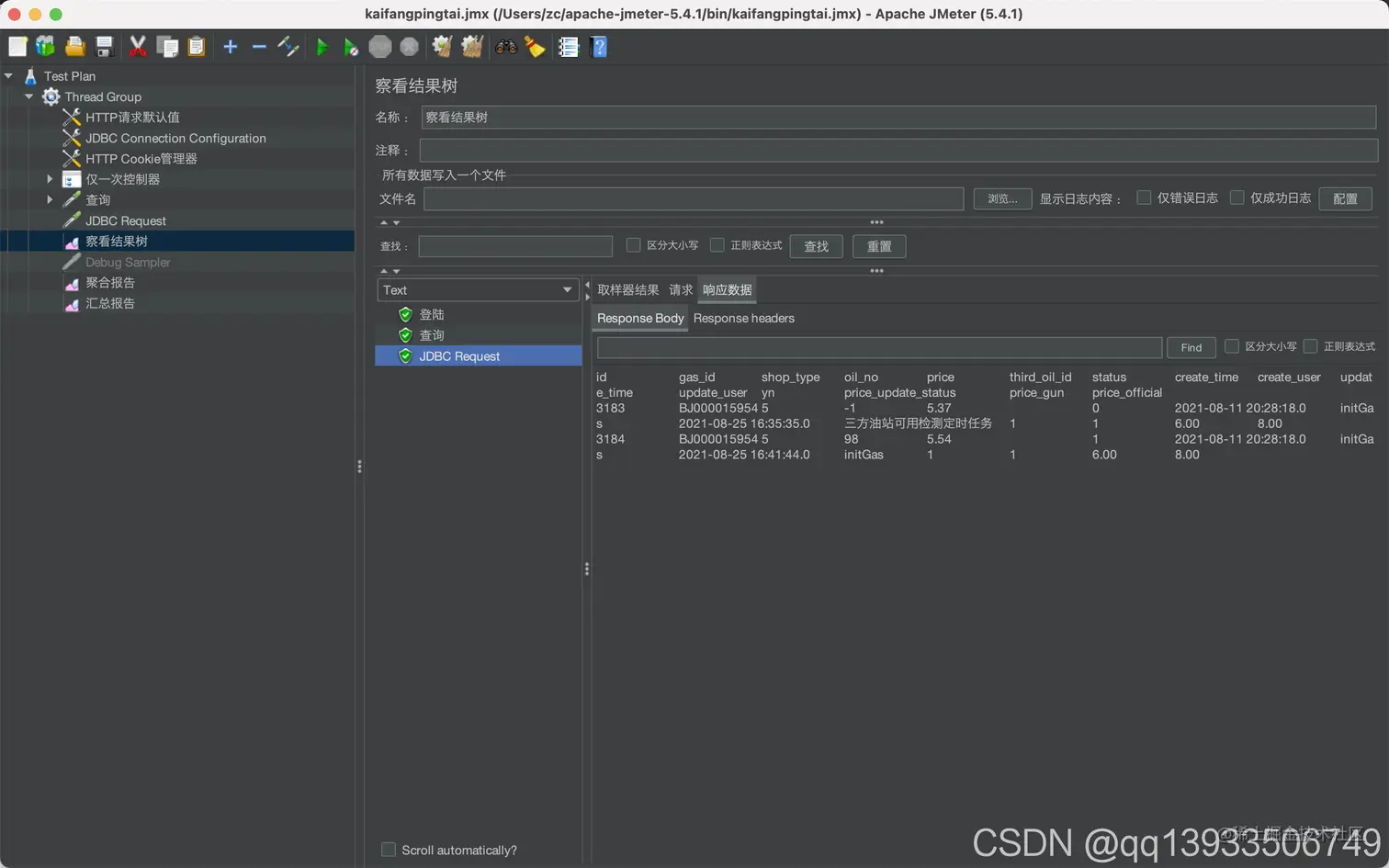Click the 重置 button
Screen dimensions: 1389x868
click(879, 246)
